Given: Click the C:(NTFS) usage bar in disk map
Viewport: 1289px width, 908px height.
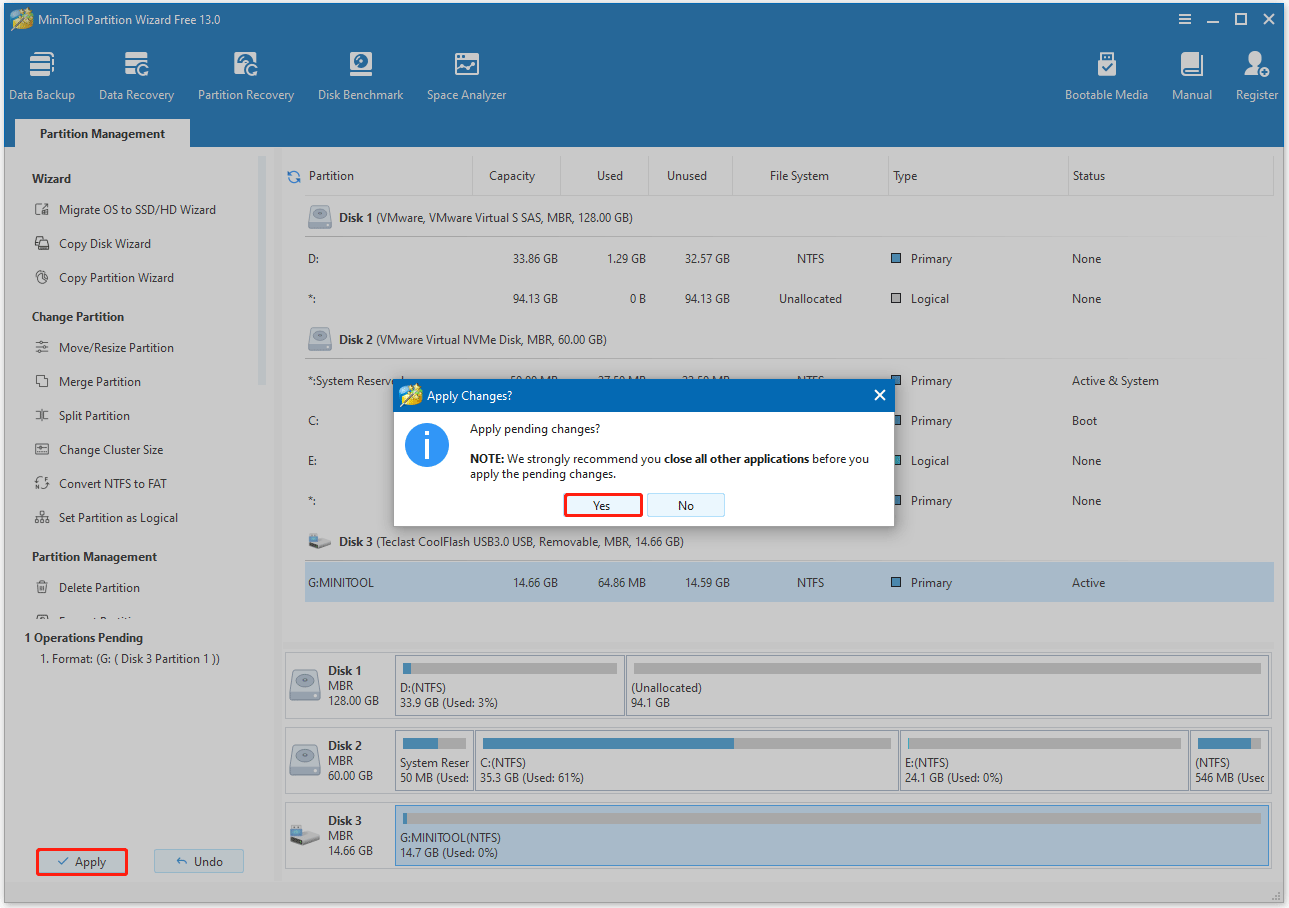Looking at the screenshot, I should (x=686, y=744).
